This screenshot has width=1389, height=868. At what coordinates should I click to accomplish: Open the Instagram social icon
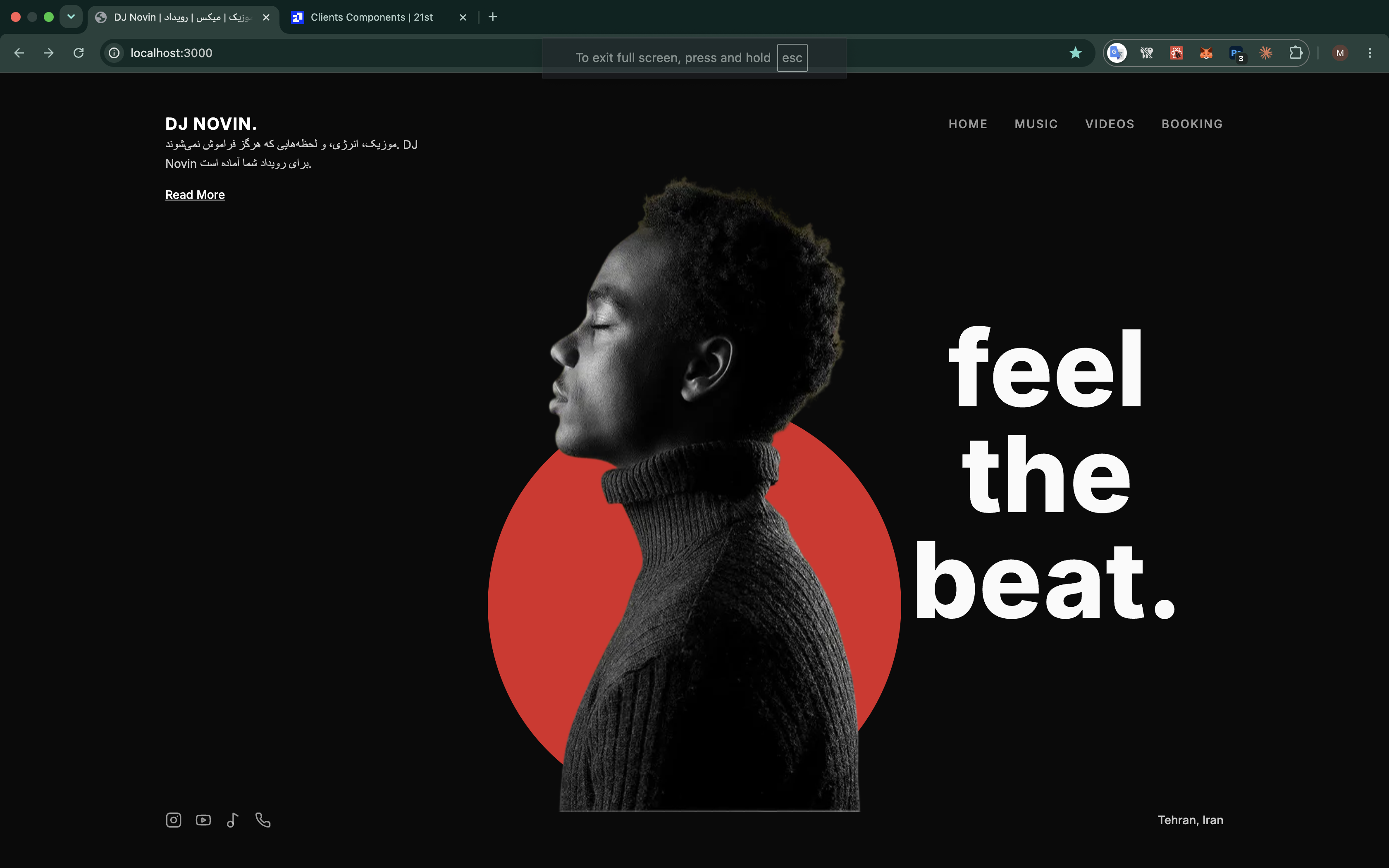pyautogui.click(x=173, y=820)
